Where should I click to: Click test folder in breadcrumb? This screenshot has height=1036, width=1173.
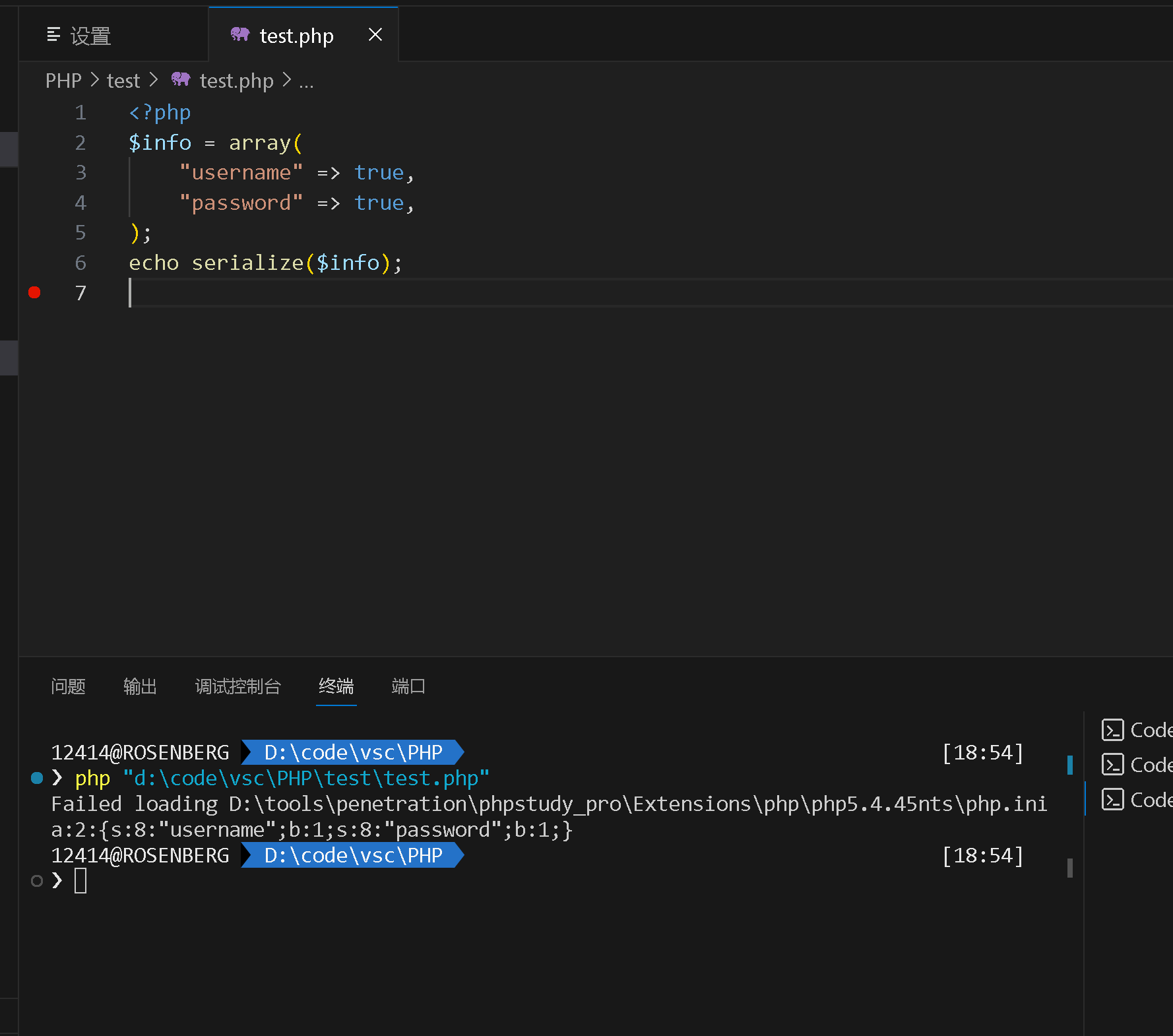pos(123,81)
